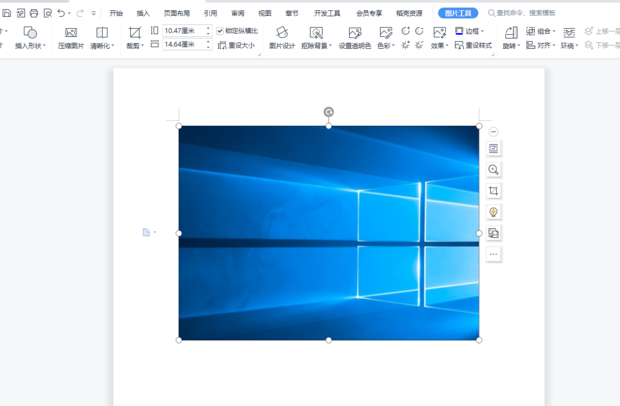Click stepper arrows of 10.47厘米 field
Screen dimensions: 620x406
click(208, 31)
